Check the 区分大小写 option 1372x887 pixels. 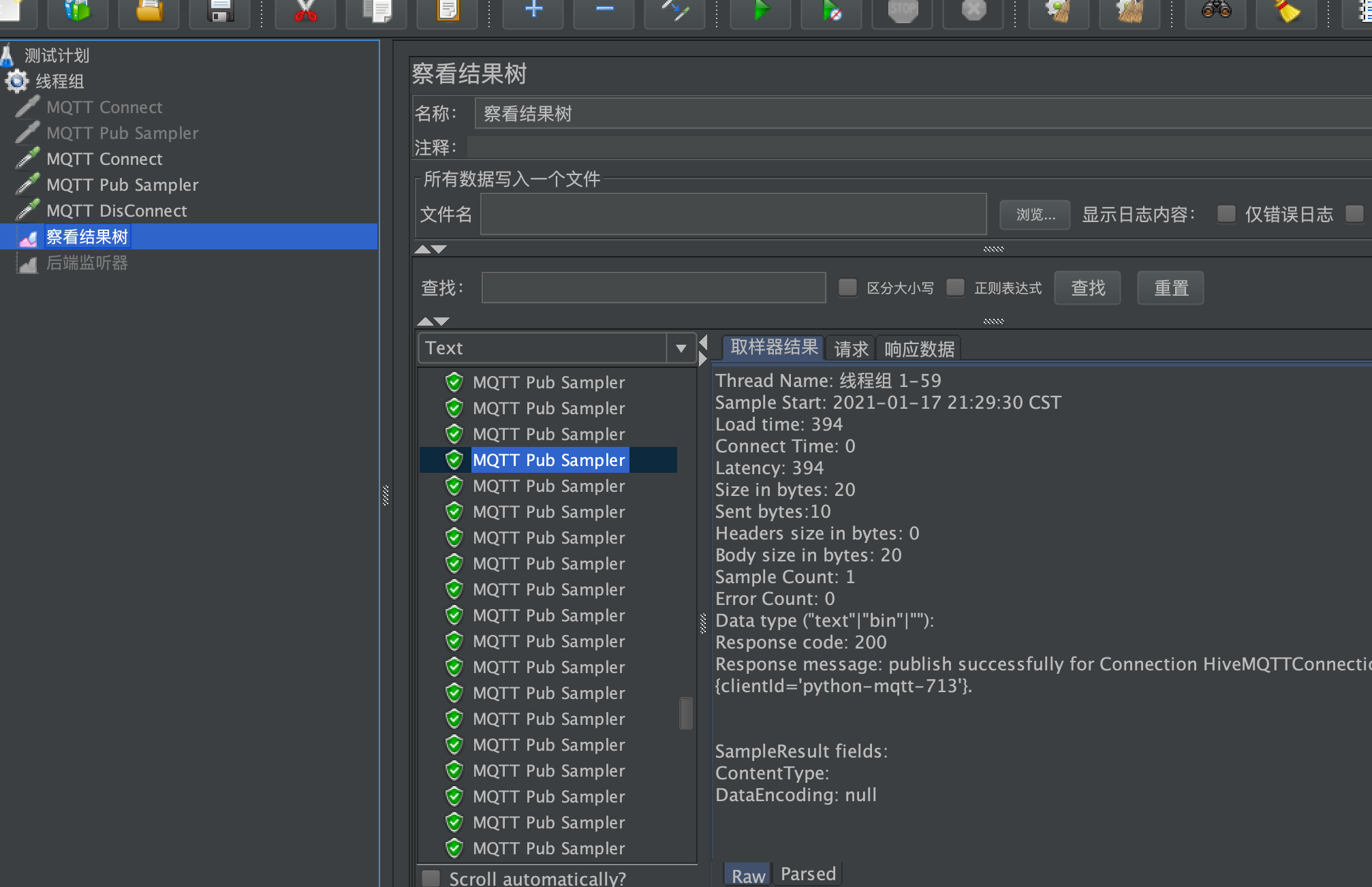pos(847,287)
